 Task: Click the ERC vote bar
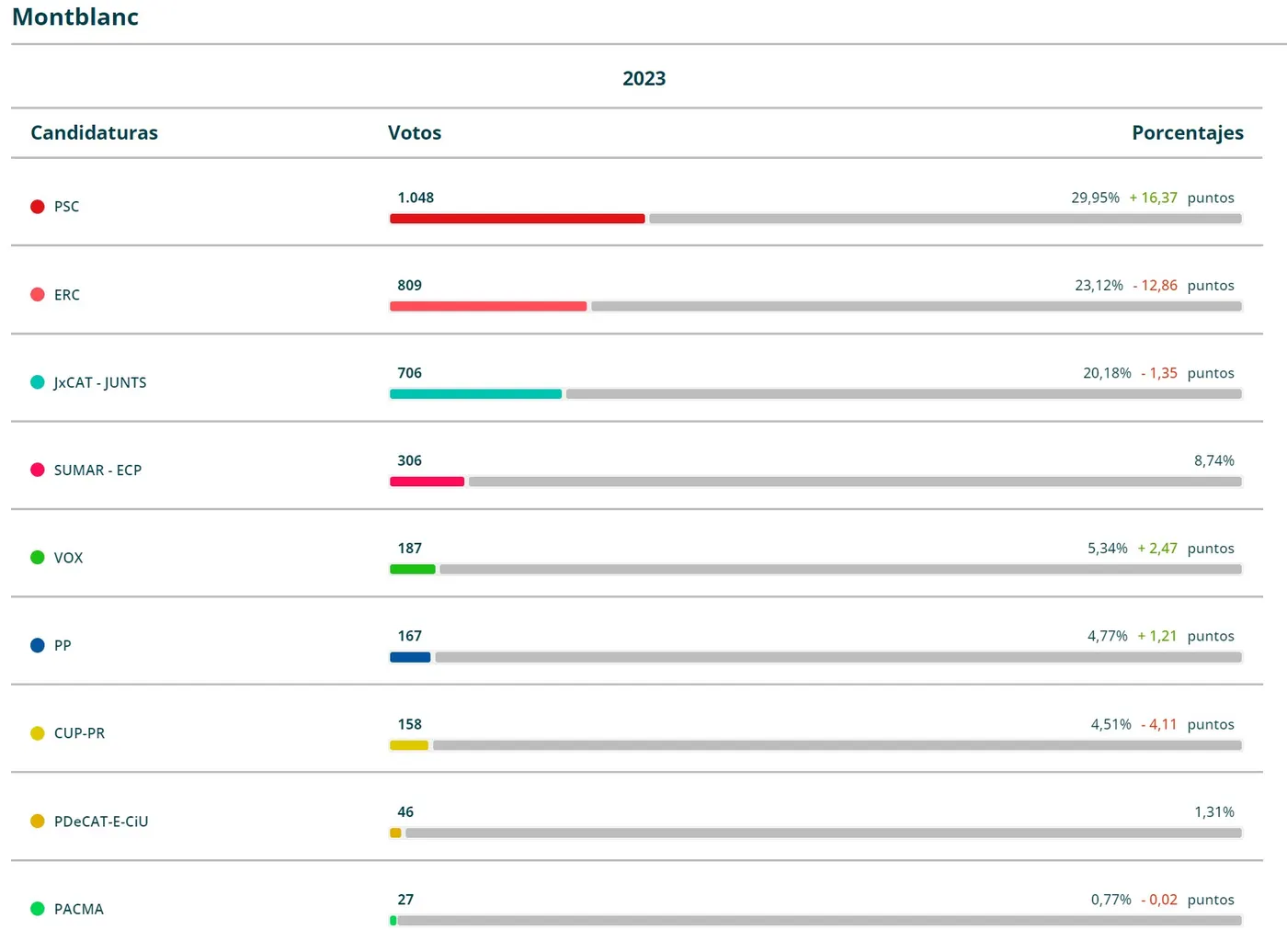point(488,306)
